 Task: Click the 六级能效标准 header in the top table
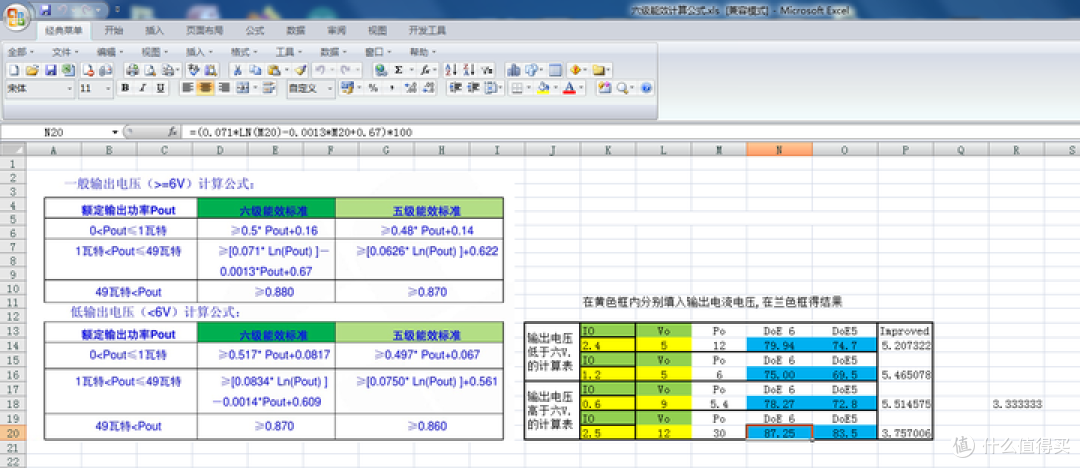point(266,209)
